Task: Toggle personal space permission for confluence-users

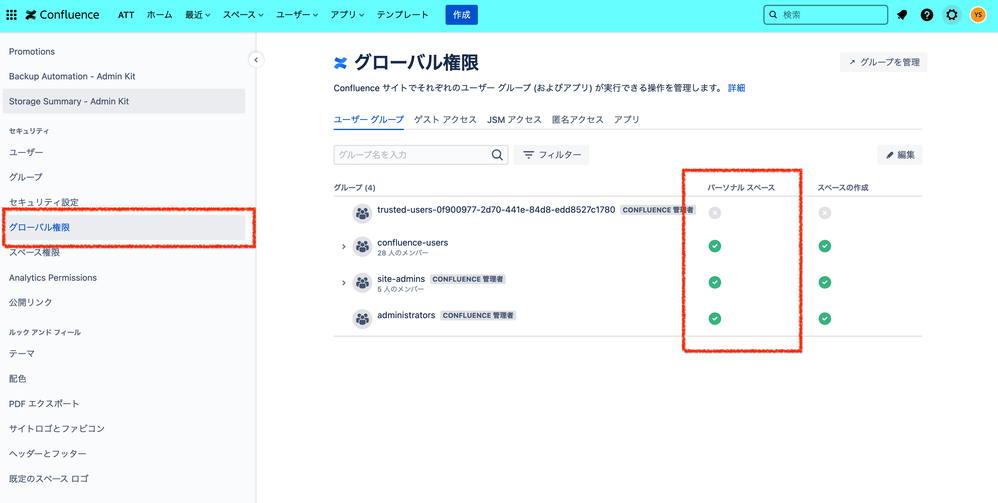Action: (x=715, y=246)
